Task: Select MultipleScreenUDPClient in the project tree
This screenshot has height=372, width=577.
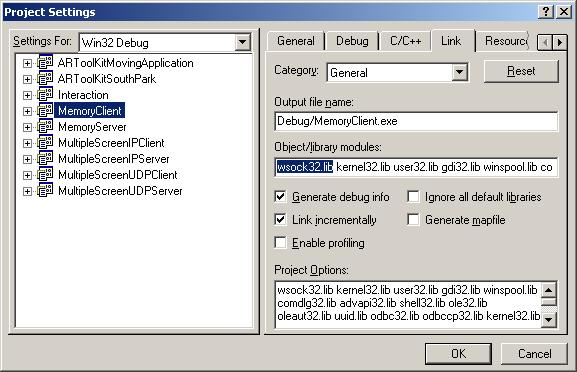Action: click(118, 175)
